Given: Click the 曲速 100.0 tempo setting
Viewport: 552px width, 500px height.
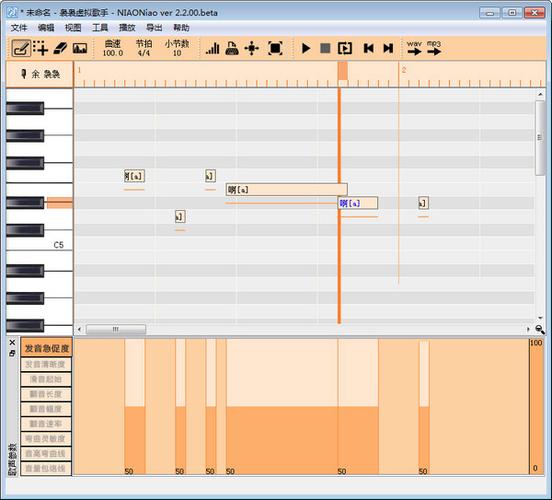Looking at the screenshot, I should point(113,48).
